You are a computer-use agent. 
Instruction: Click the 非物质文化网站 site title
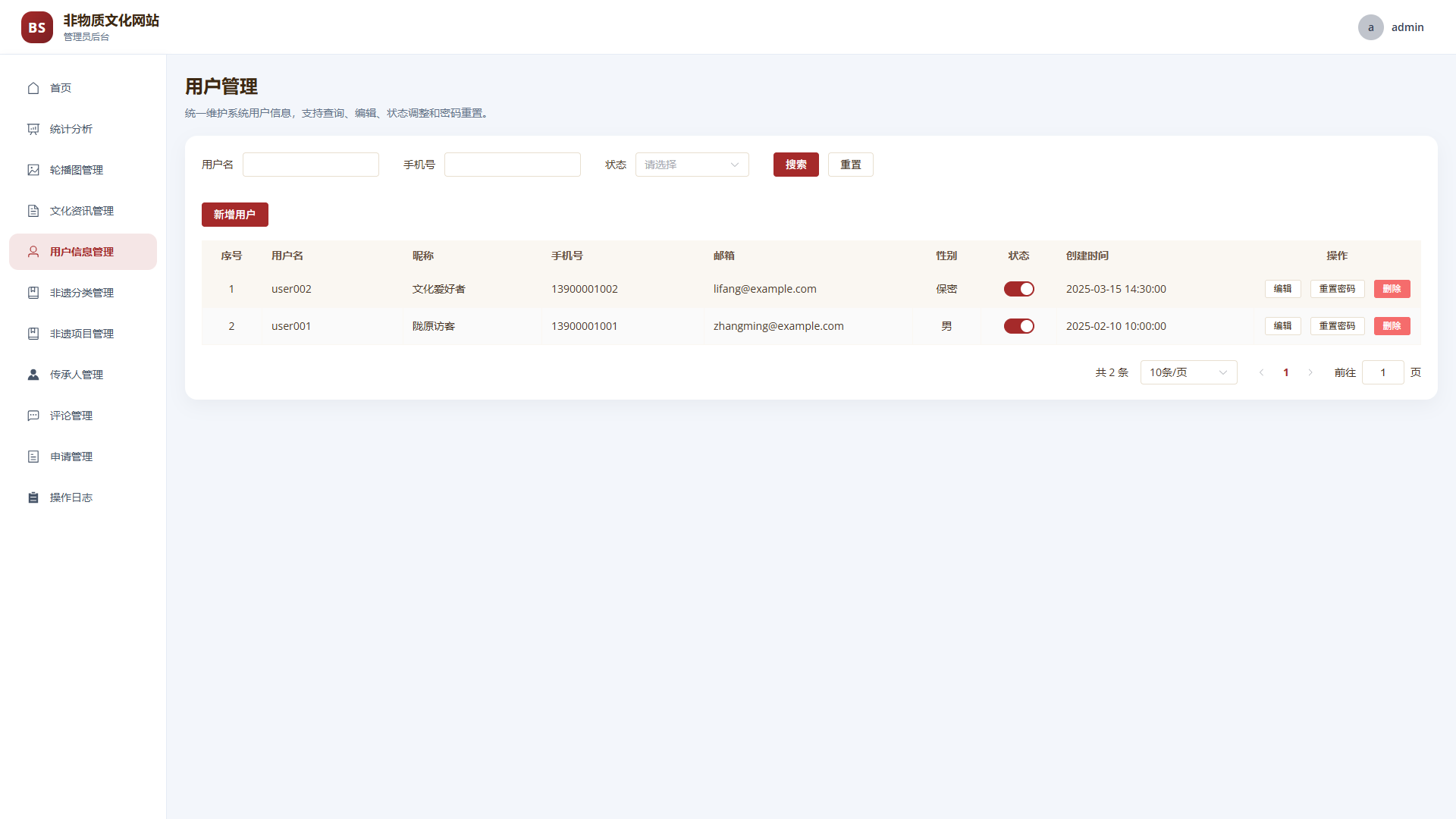point(111,20)
